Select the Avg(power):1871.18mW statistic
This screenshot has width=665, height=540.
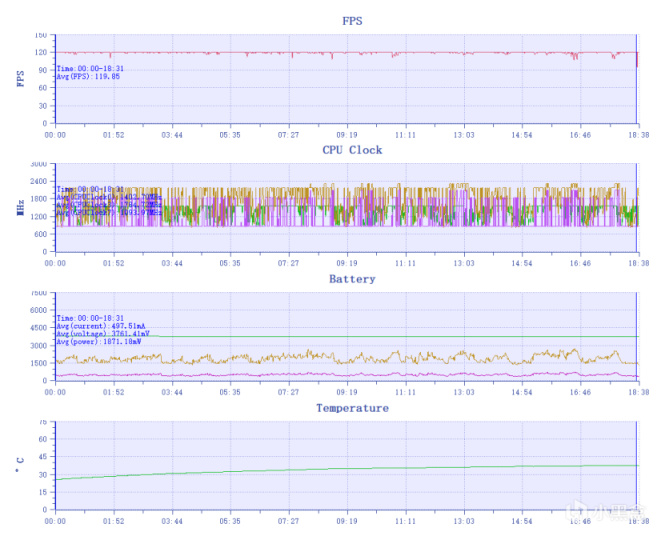pos(99,341)
